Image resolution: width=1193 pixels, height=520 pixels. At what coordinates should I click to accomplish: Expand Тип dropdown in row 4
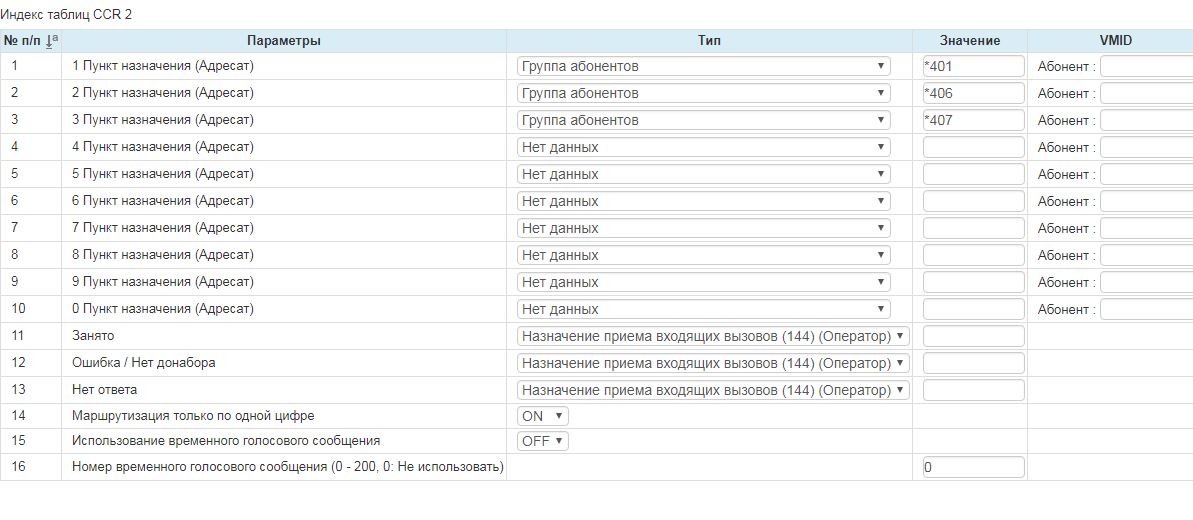[x=703, y=147]
